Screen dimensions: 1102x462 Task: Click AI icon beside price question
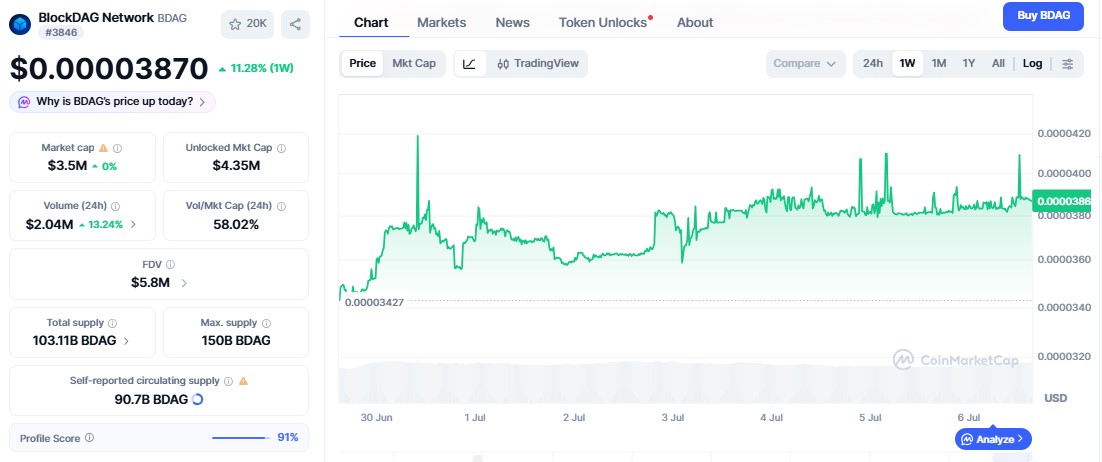click(x=24, y=102)
